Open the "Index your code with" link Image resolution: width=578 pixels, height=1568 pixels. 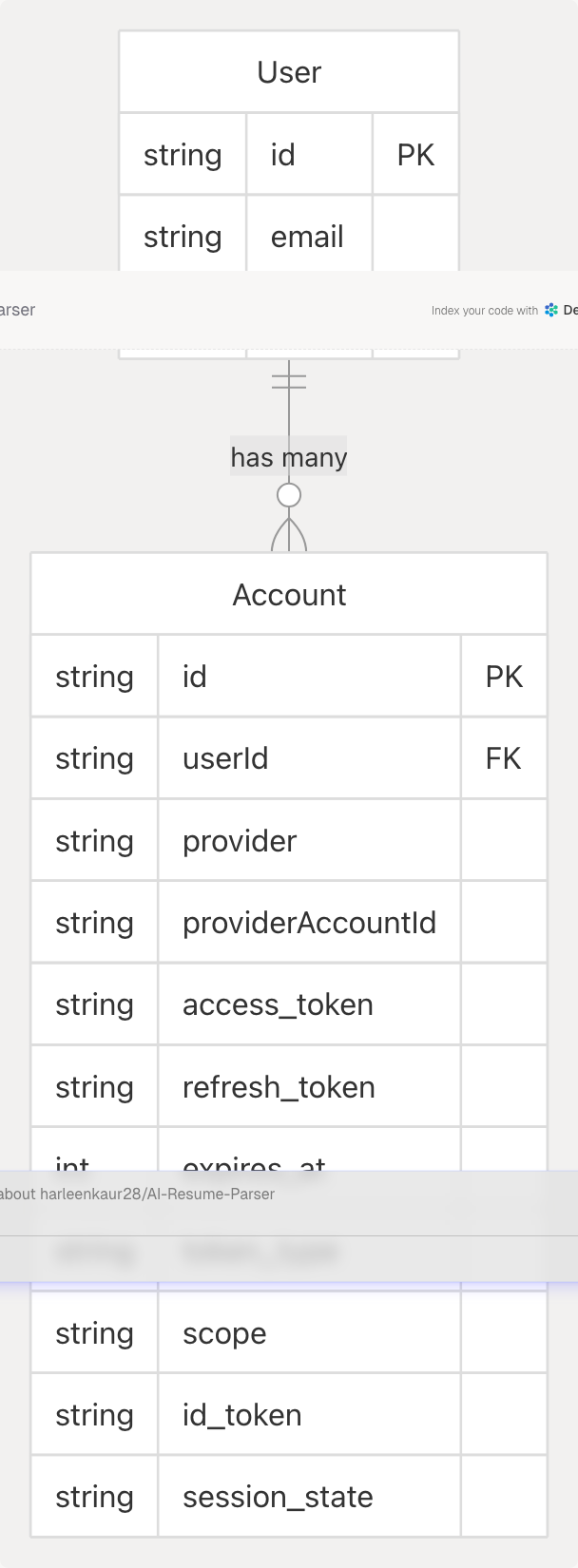[484, 311]
